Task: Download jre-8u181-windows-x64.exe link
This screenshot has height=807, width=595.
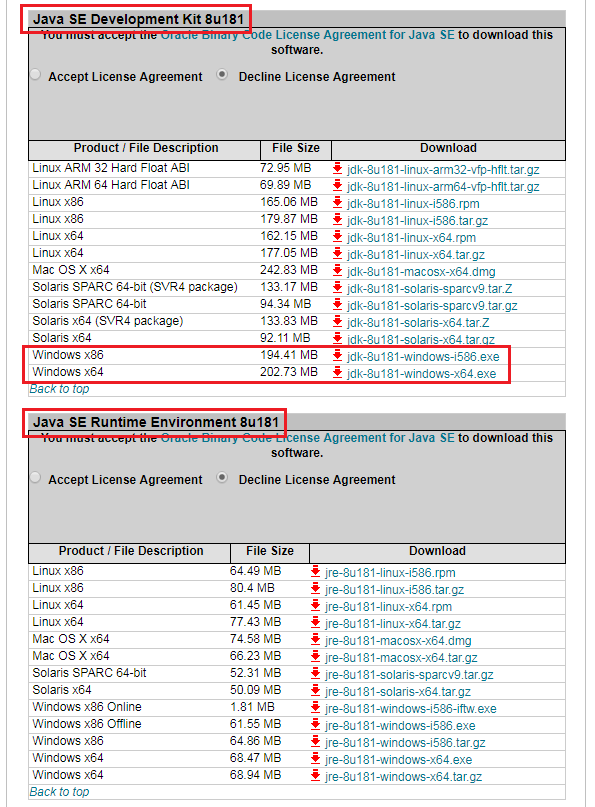Action: tap(398, 760)
